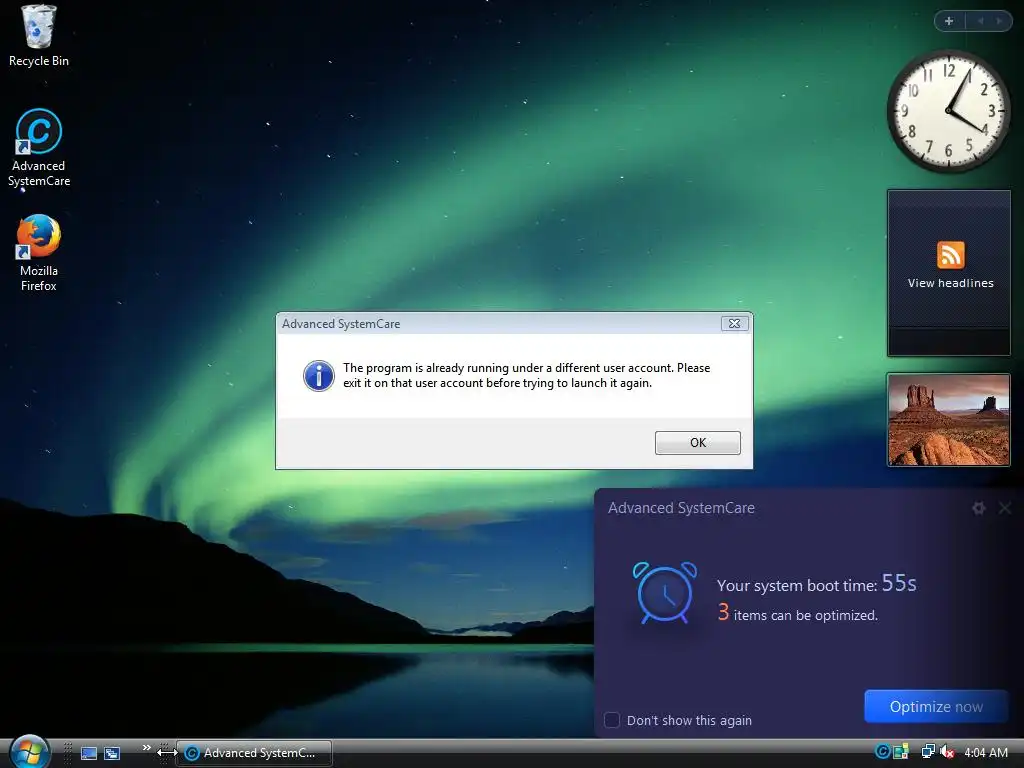1024x768 pixels.
Task: Click Show desktop in Quick Launch
Action: (x=89, y=753)
